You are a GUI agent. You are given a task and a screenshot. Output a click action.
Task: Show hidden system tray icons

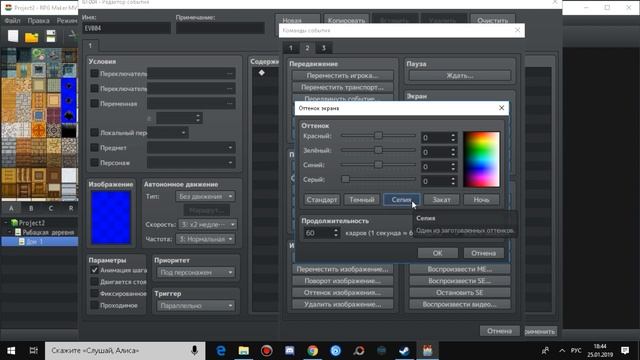(562, 351)
